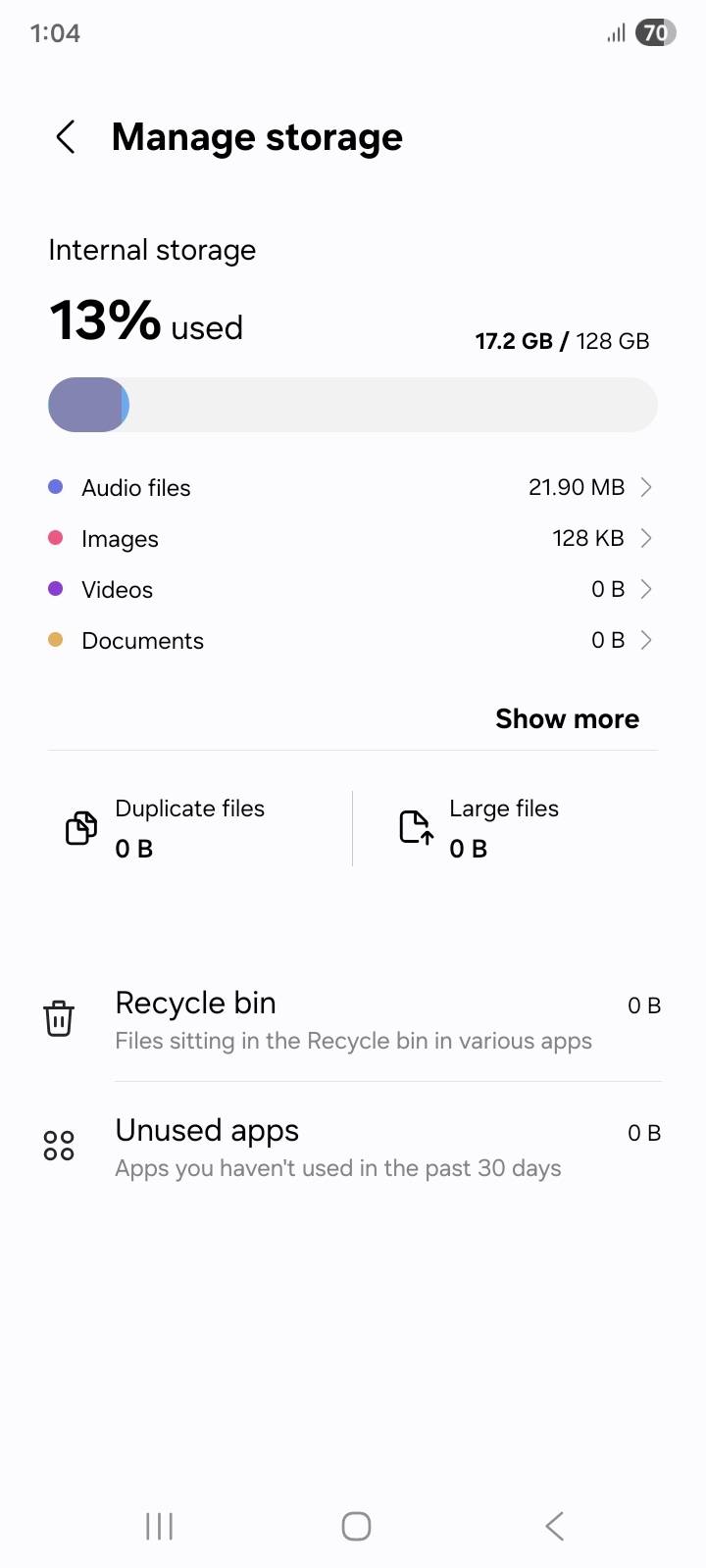Expand the Videos row chevron
The image size is (706, 1568).
click(646, 589)
